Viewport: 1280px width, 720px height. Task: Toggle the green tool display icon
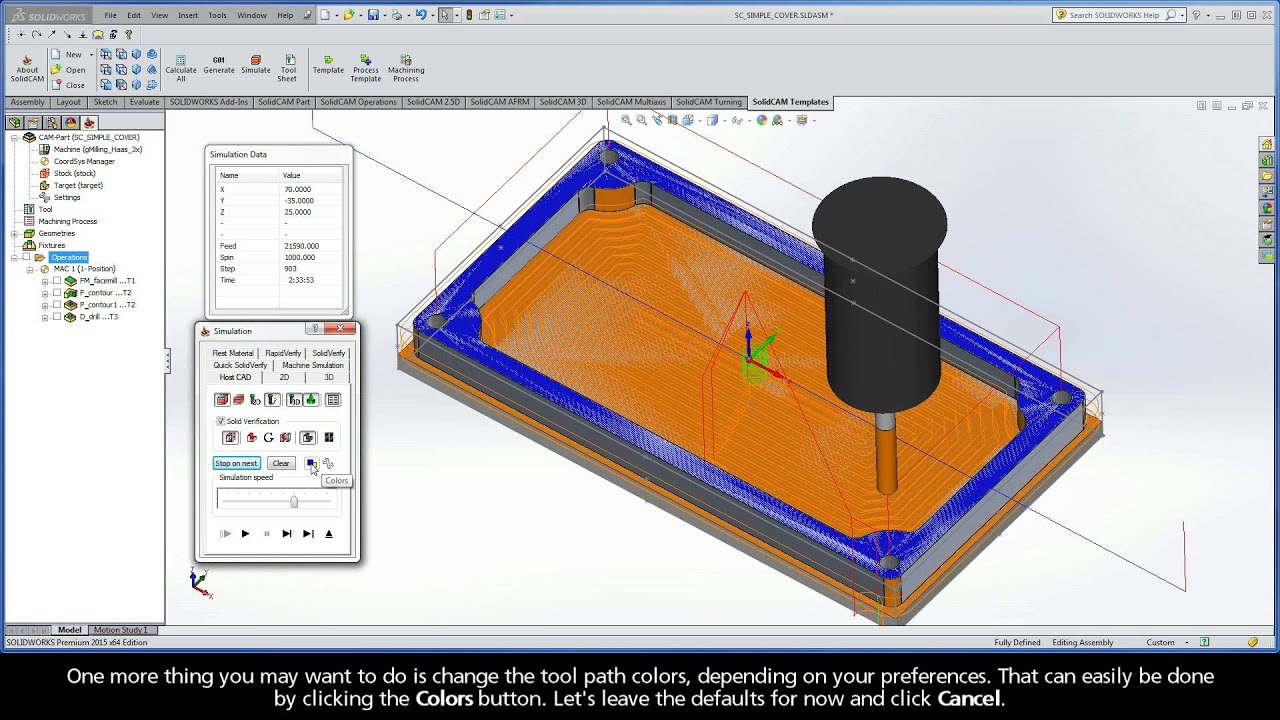311,400
